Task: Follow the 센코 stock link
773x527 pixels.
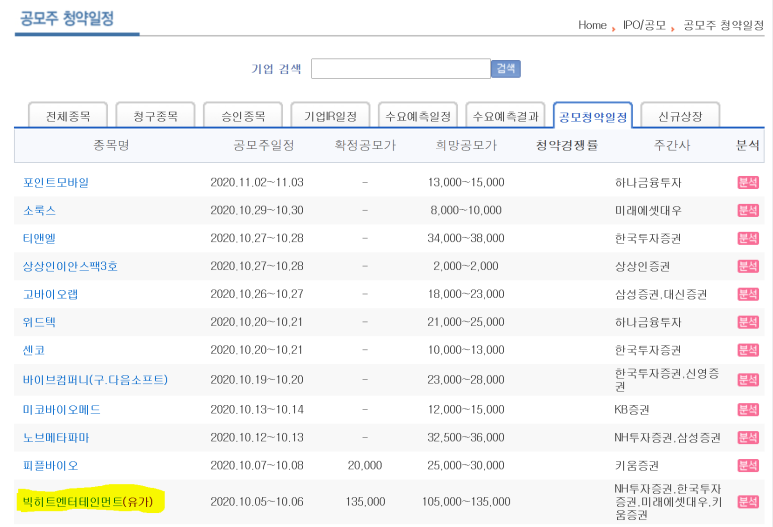Action: (x=34, y=350)
